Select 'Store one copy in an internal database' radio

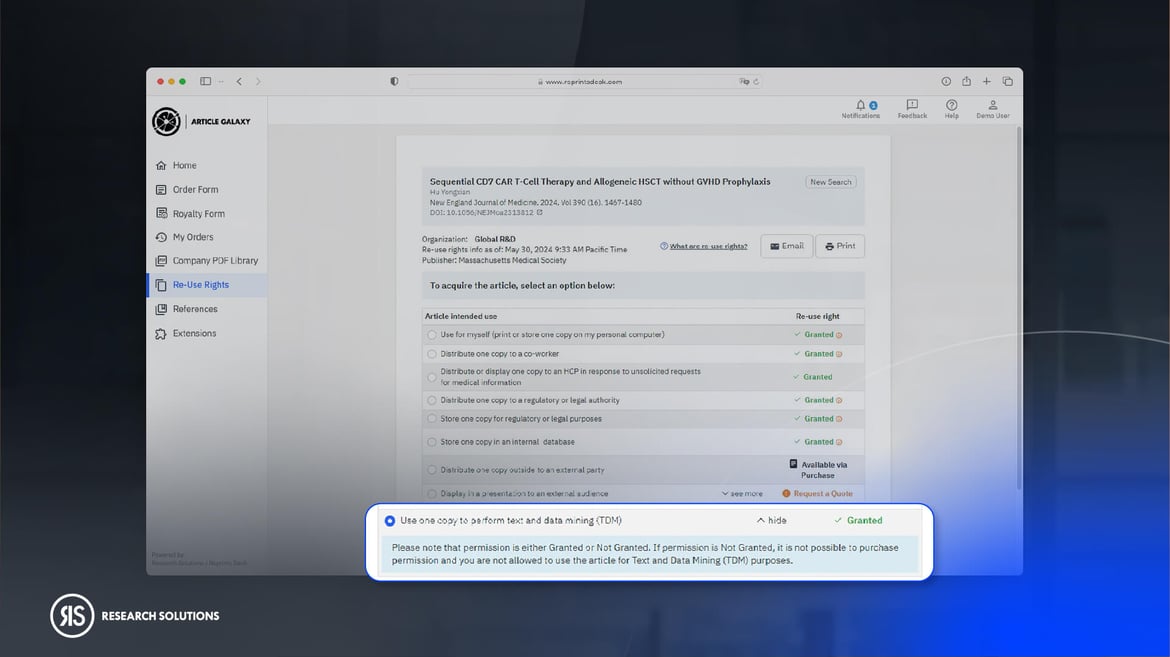[432, 442]
